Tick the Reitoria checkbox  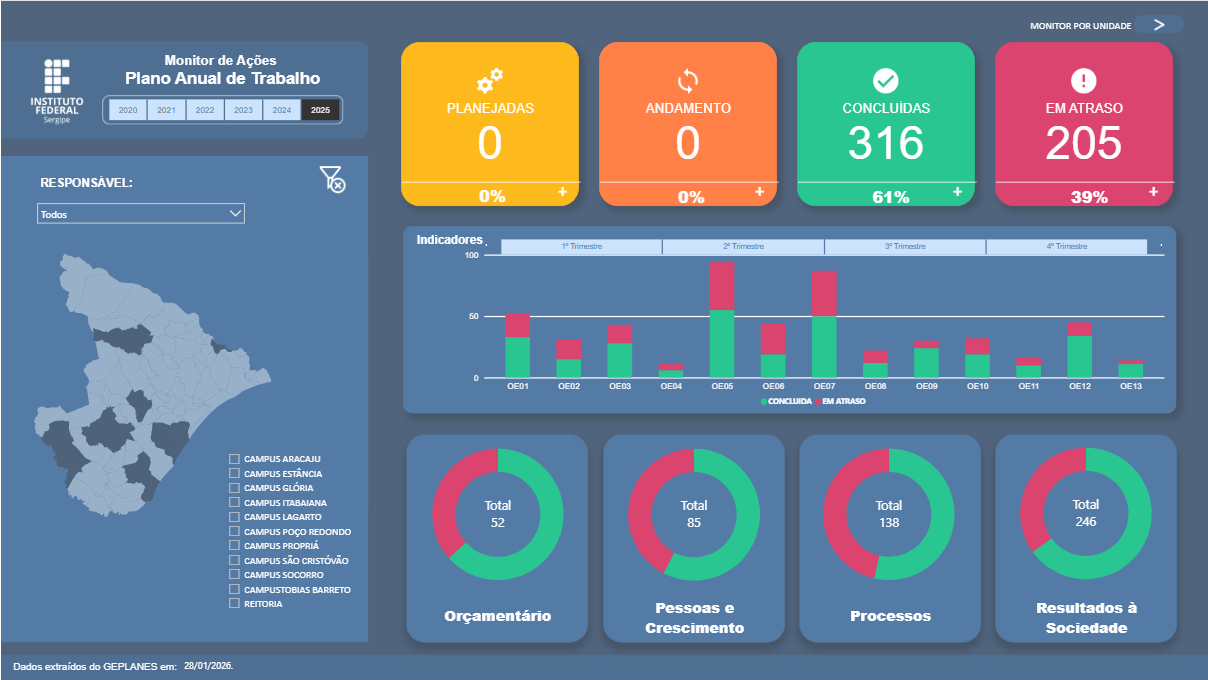tap(235, 604)
